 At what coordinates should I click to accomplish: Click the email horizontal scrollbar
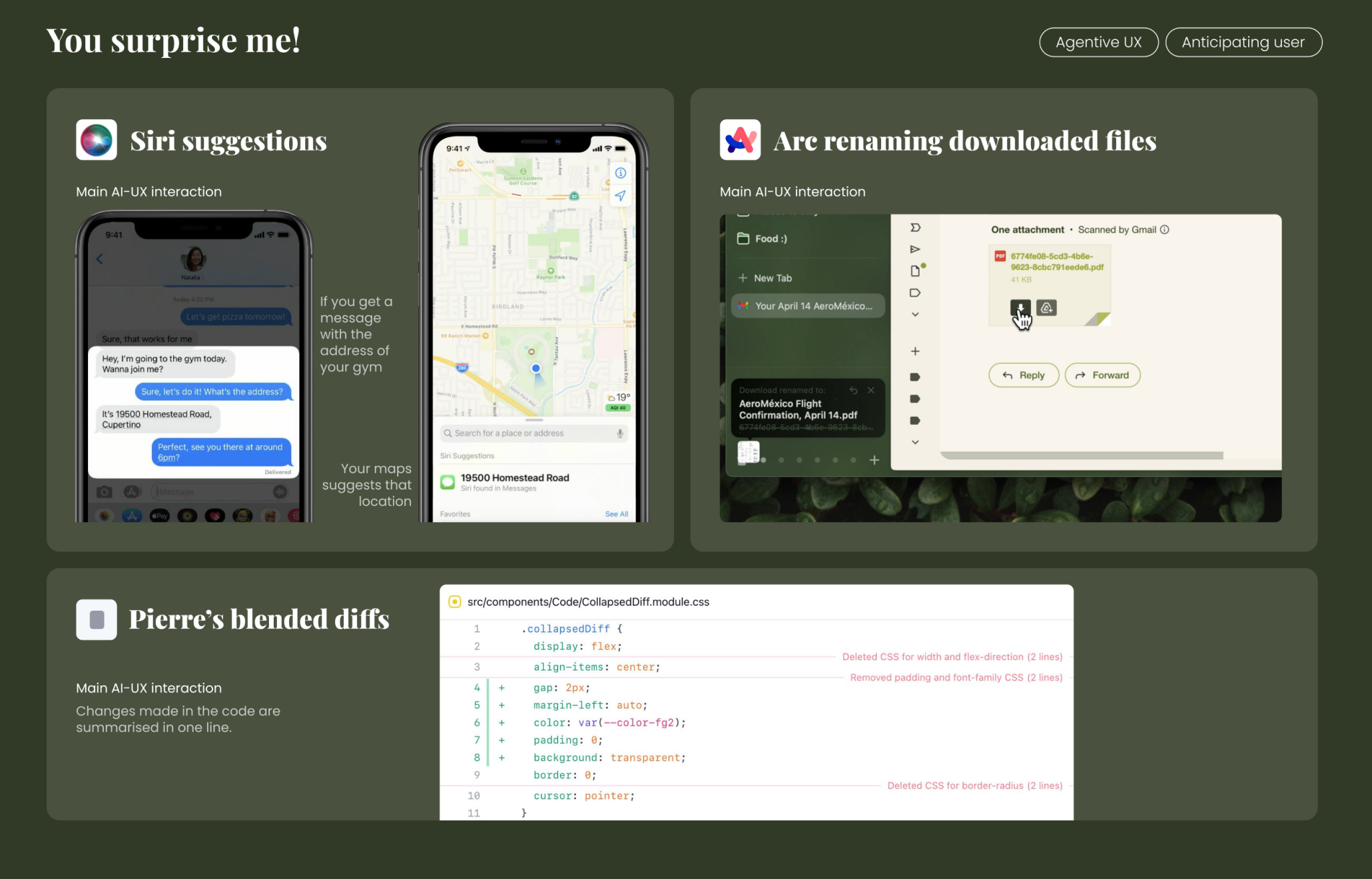tap(1082, 456)
